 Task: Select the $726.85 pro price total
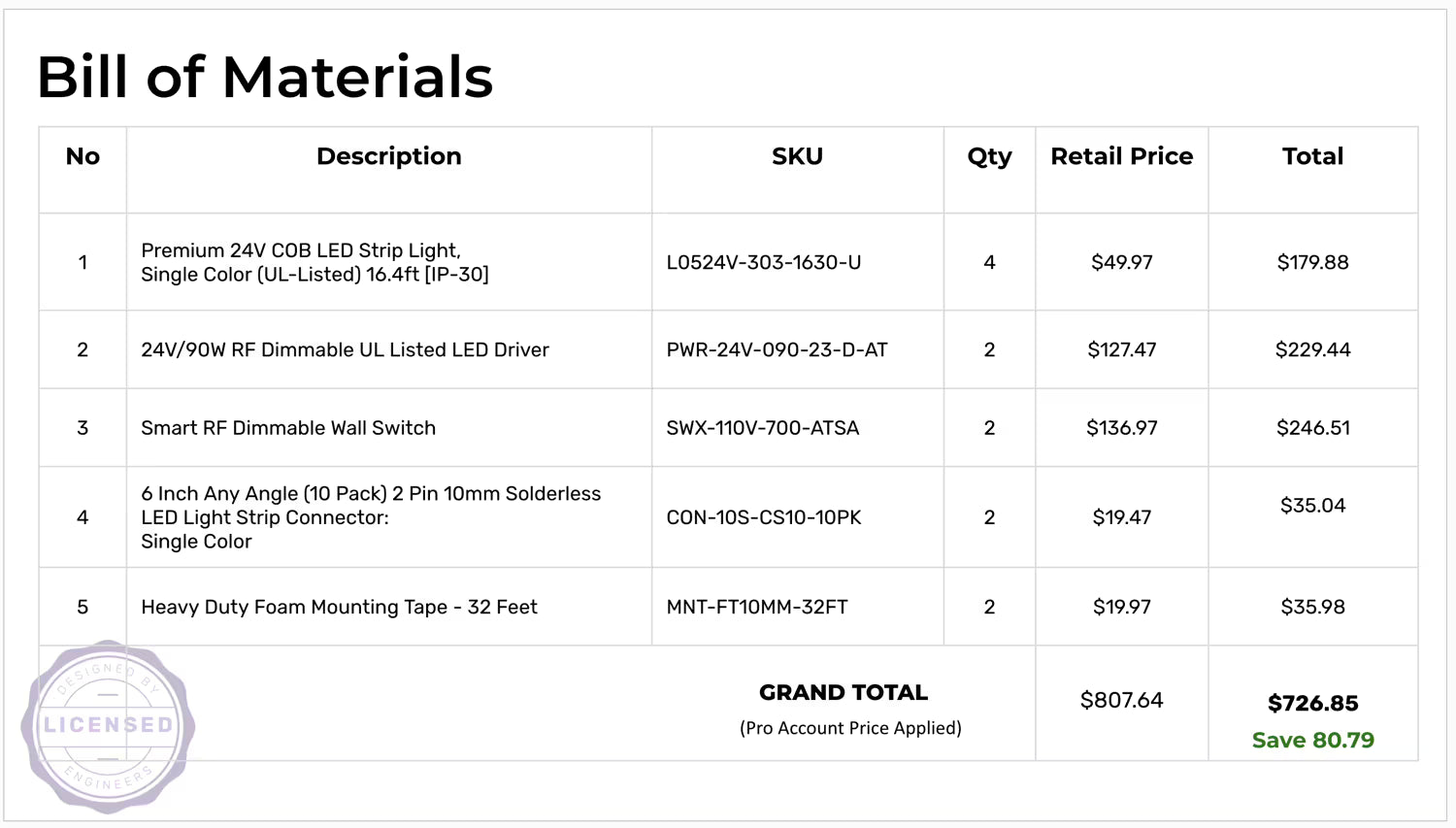point(1312,703)
